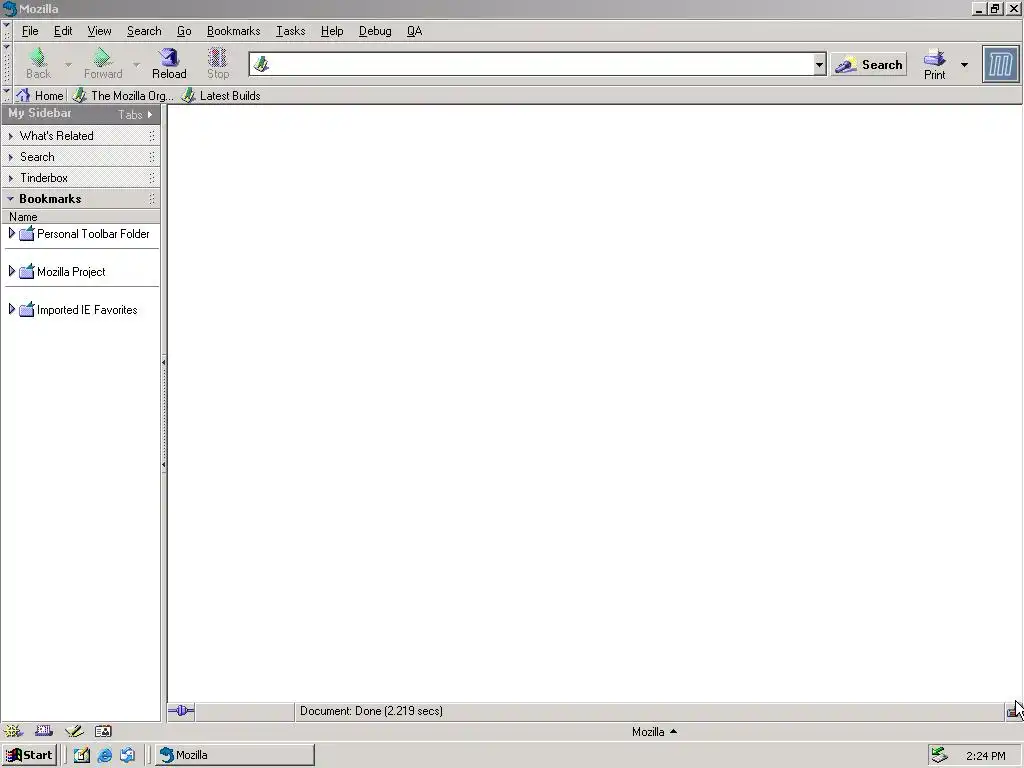The image size is (1024, 768).
Task: Click the Forward navigation arrow icon
Action: [102, 57]
